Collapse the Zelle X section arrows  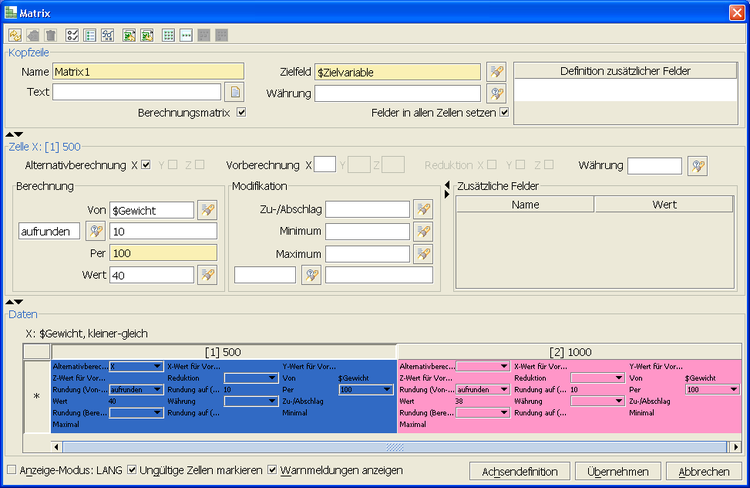(10, 134)
